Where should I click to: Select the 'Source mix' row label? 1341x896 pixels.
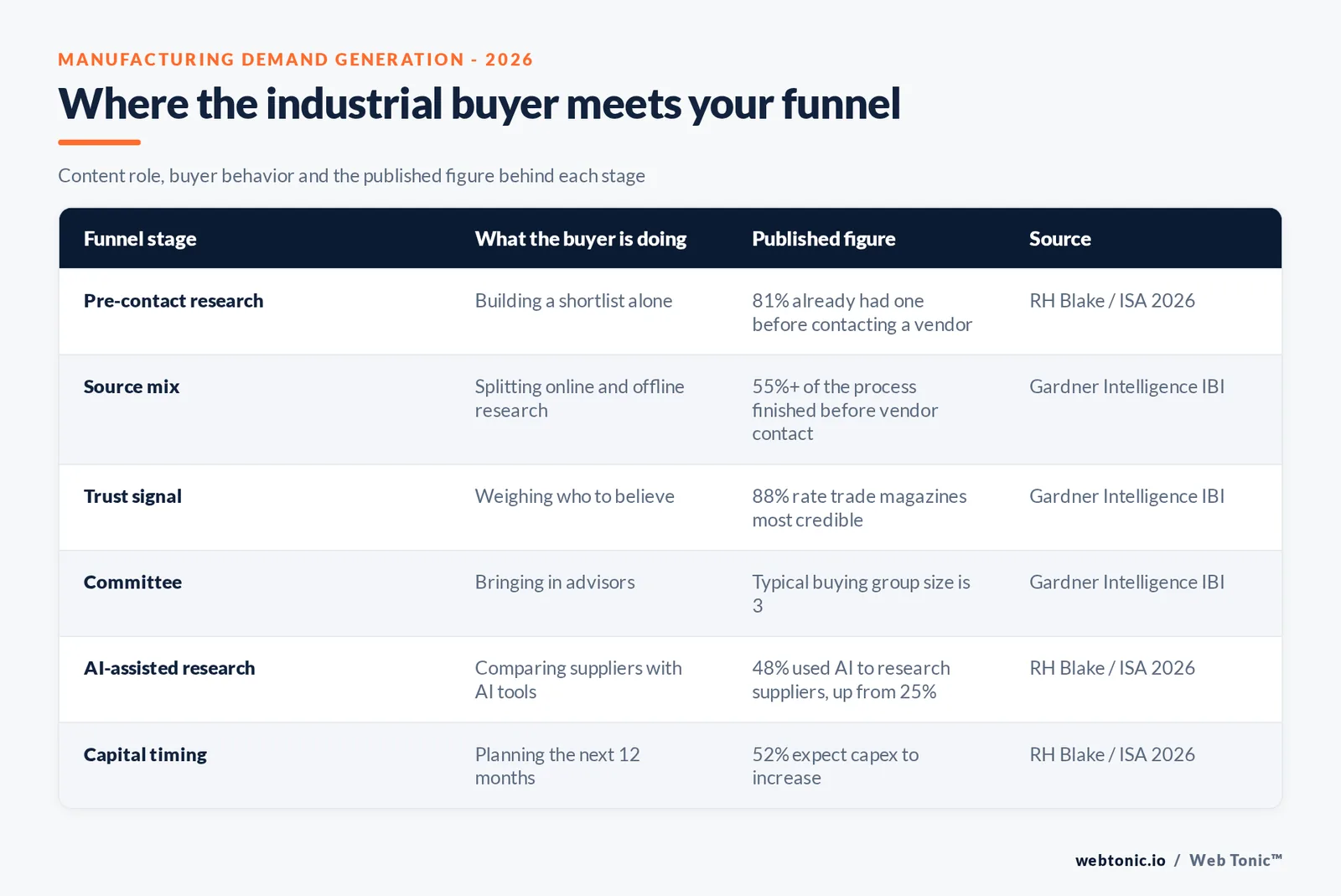pos(132,386)
